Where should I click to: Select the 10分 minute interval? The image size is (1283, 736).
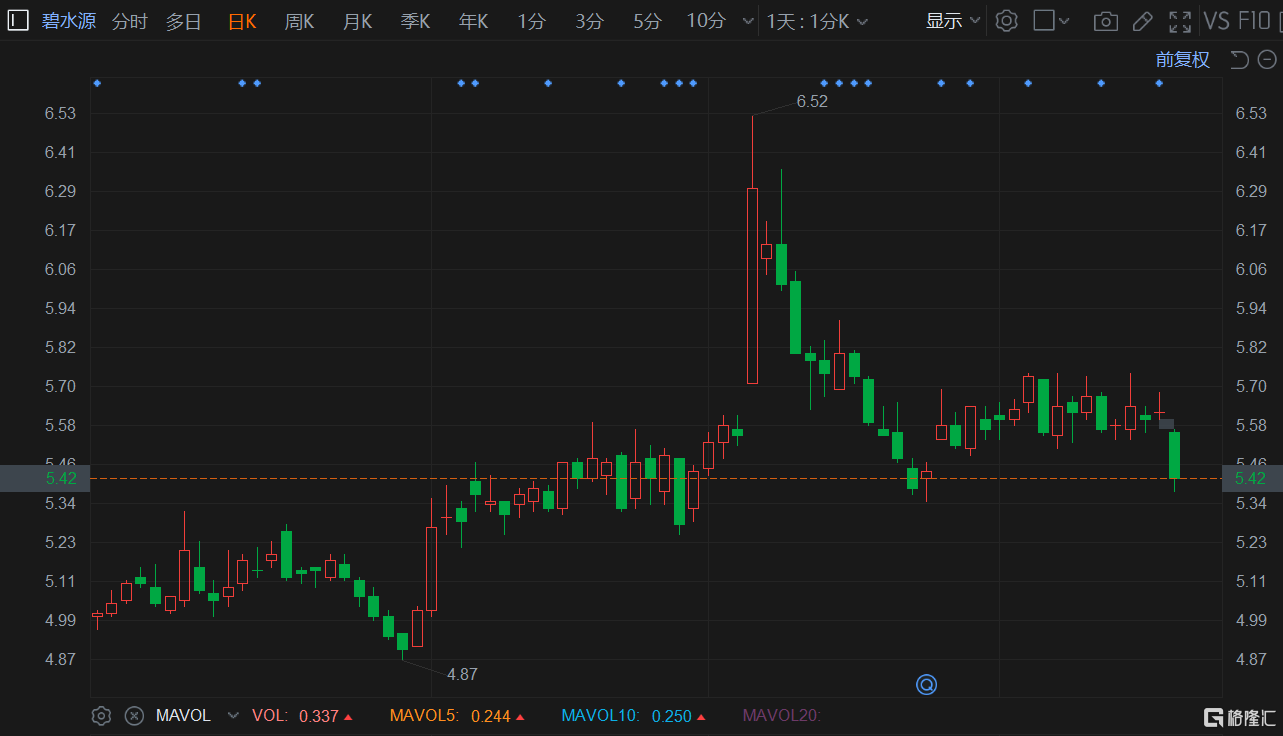(706, 21)
